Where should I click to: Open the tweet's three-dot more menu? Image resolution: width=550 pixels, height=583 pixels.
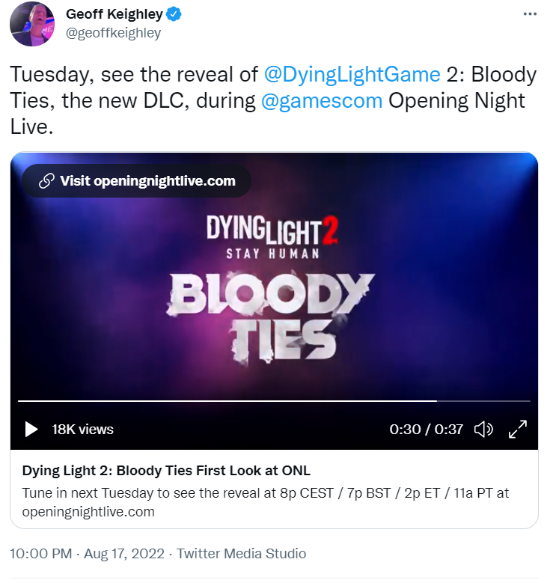[530, 14]
